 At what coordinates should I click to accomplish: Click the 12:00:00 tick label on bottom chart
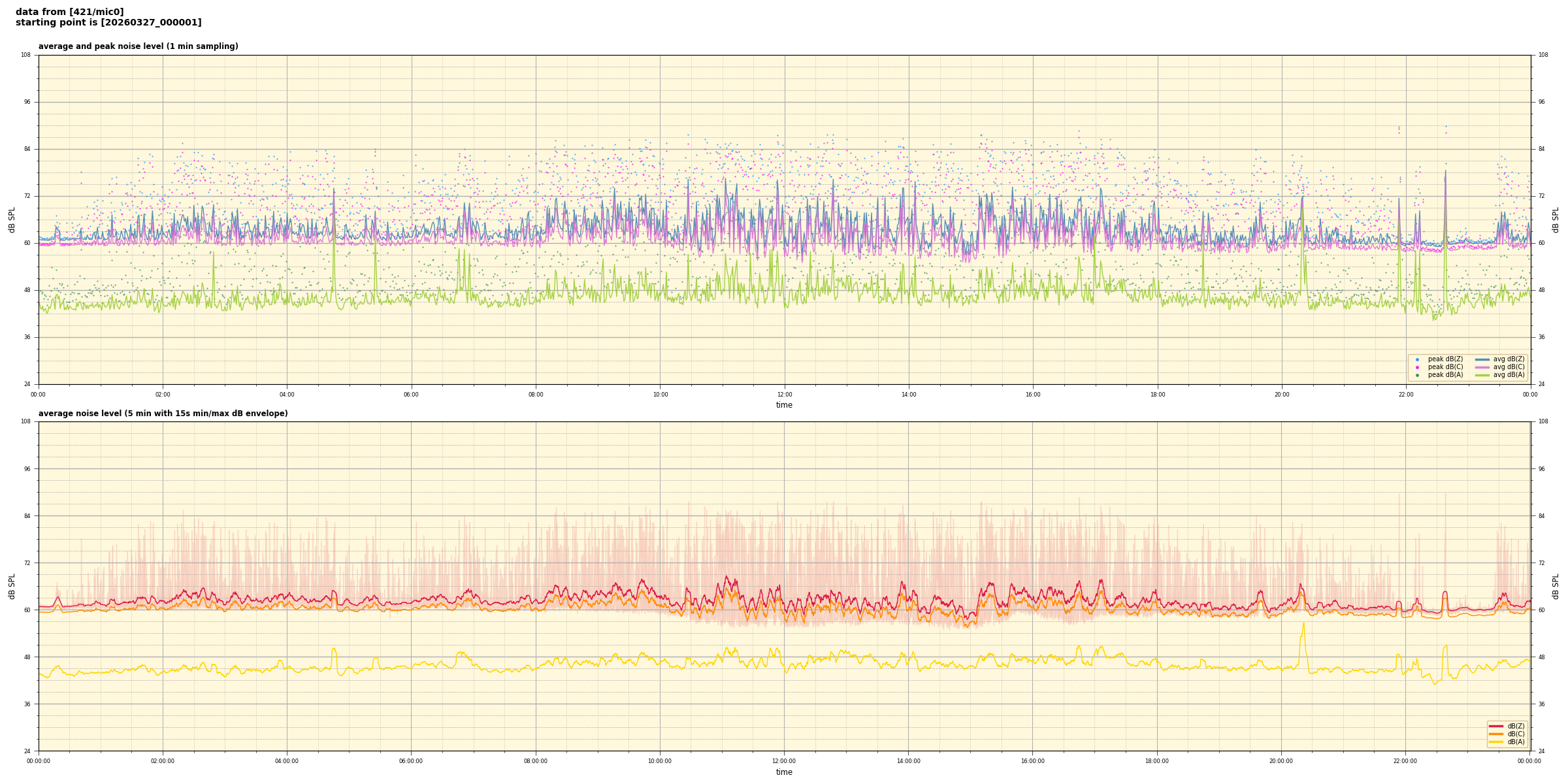784,761
